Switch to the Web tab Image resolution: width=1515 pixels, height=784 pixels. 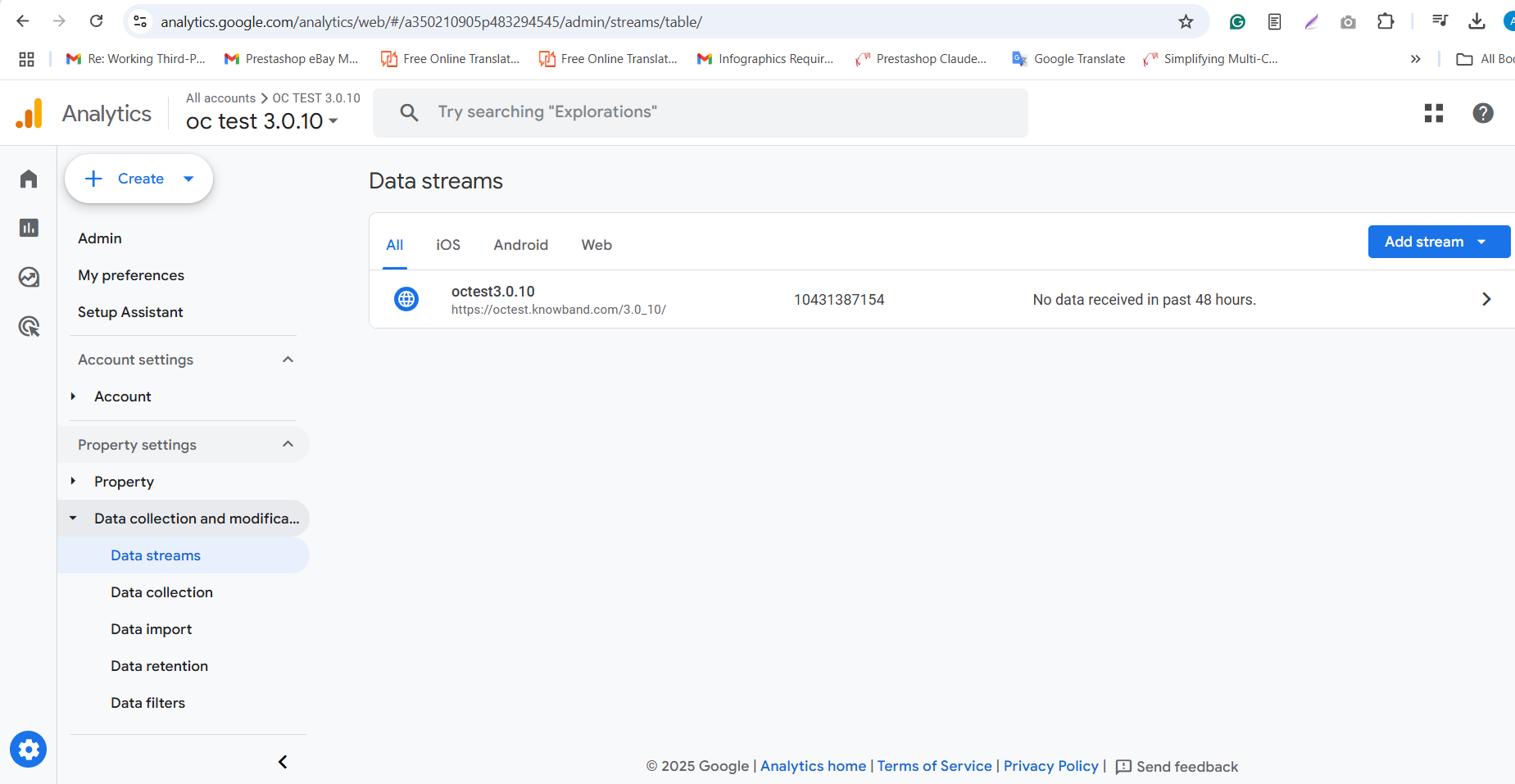596,245
